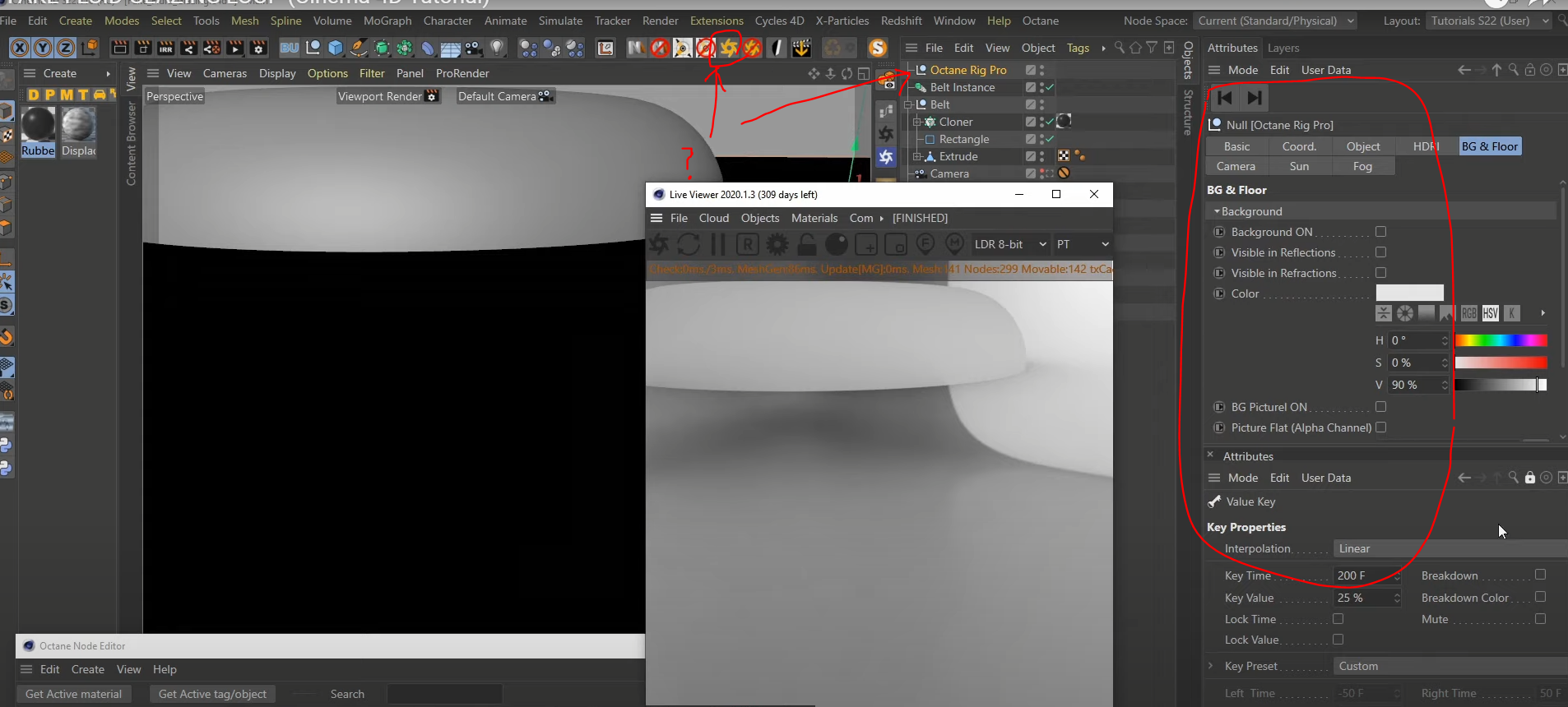Viewport: 1568px width, 707px height.
Task: Select HSV color mode button
Action: pyautogui.click(x=1491, y=313)
